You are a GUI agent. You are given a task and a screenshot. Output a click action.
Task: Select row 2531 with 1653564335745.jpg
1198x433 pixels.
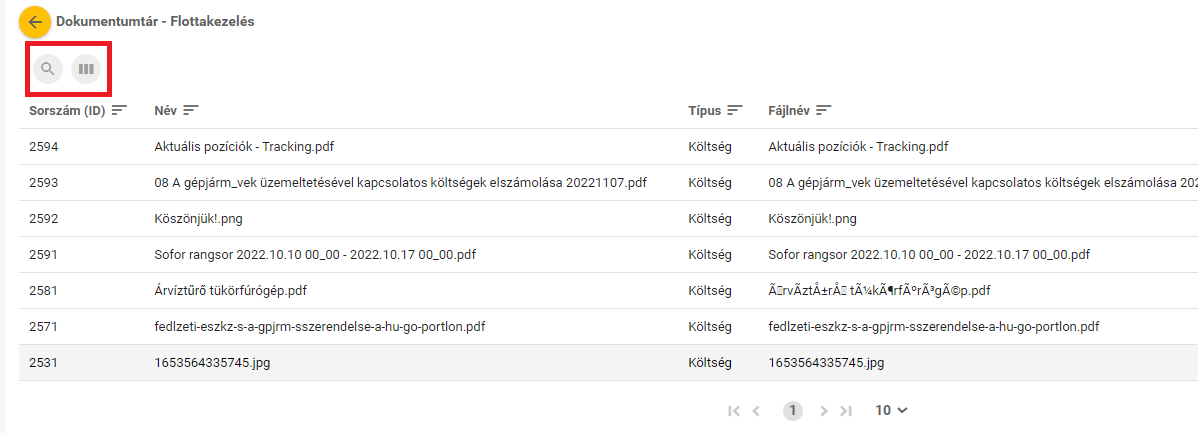point(211,363)
